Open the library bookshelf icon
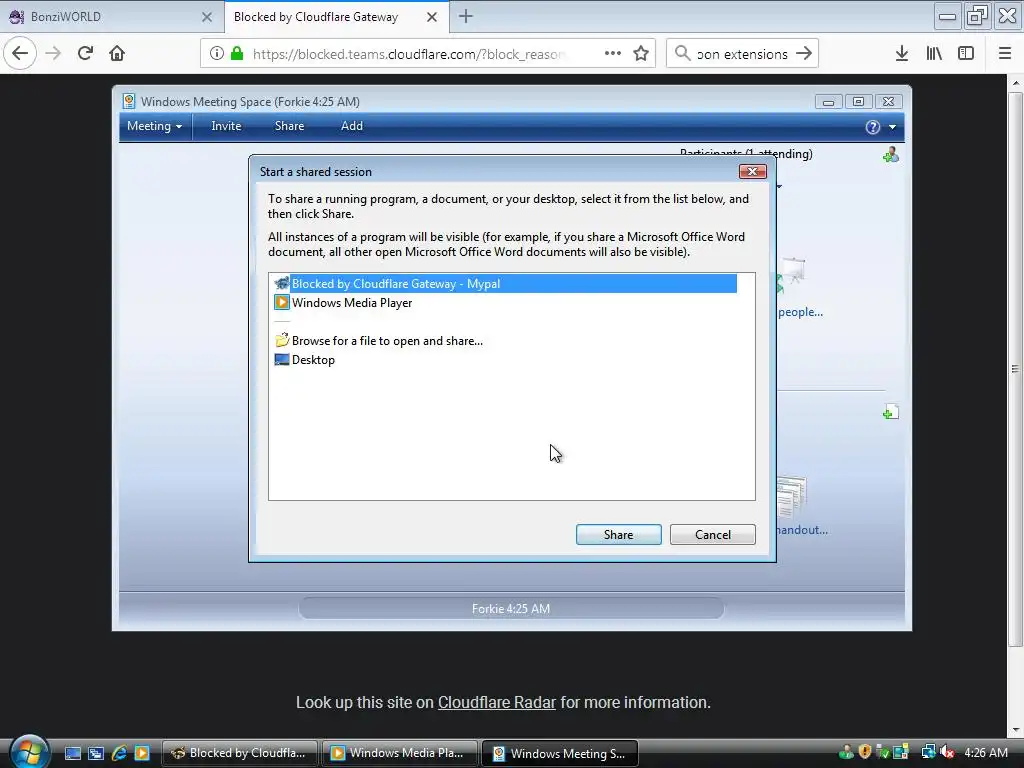 click(x=934, y=54)
